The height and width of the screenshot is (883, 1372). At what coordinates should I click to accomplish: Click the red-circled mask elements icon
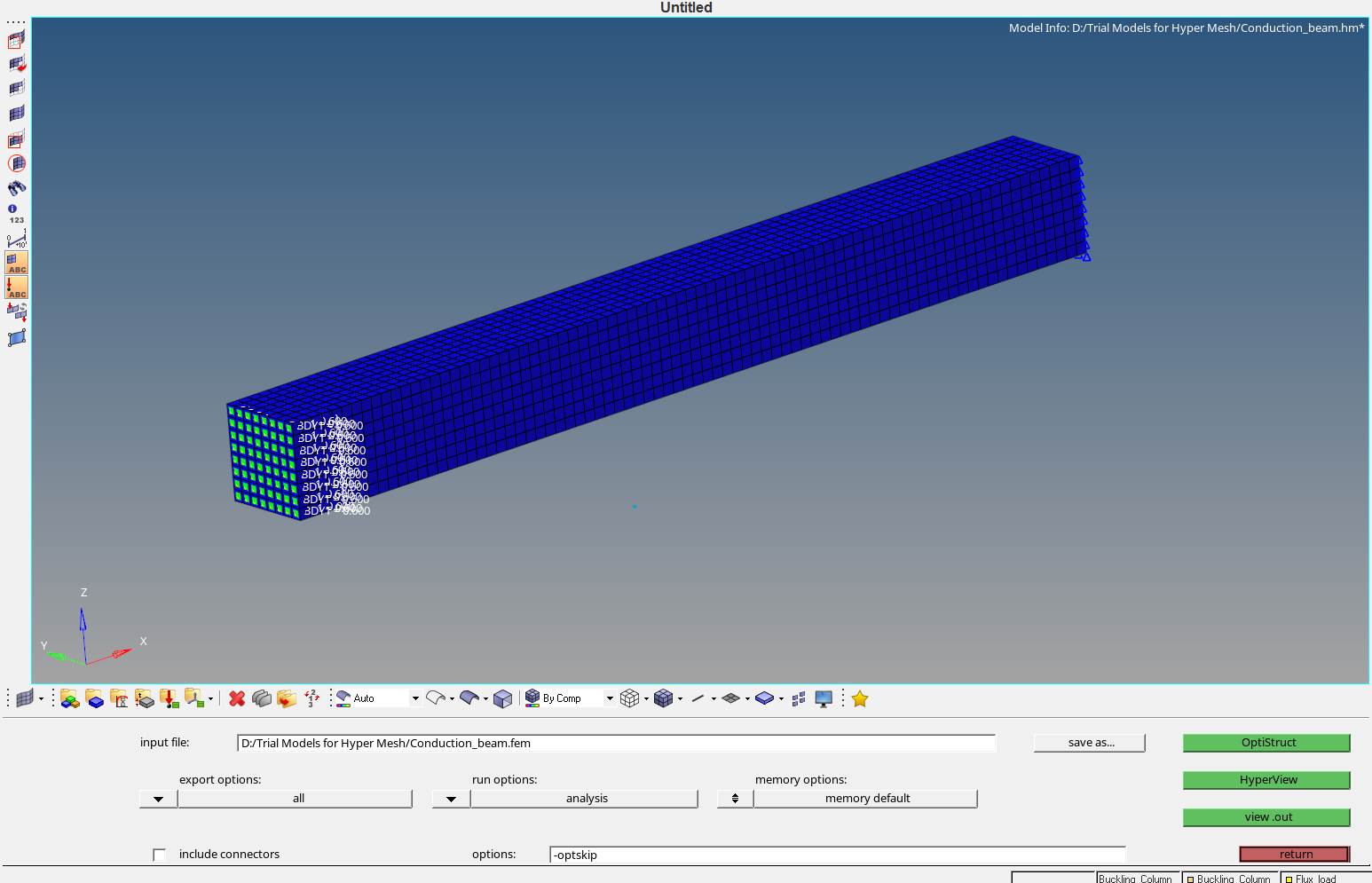17,163
